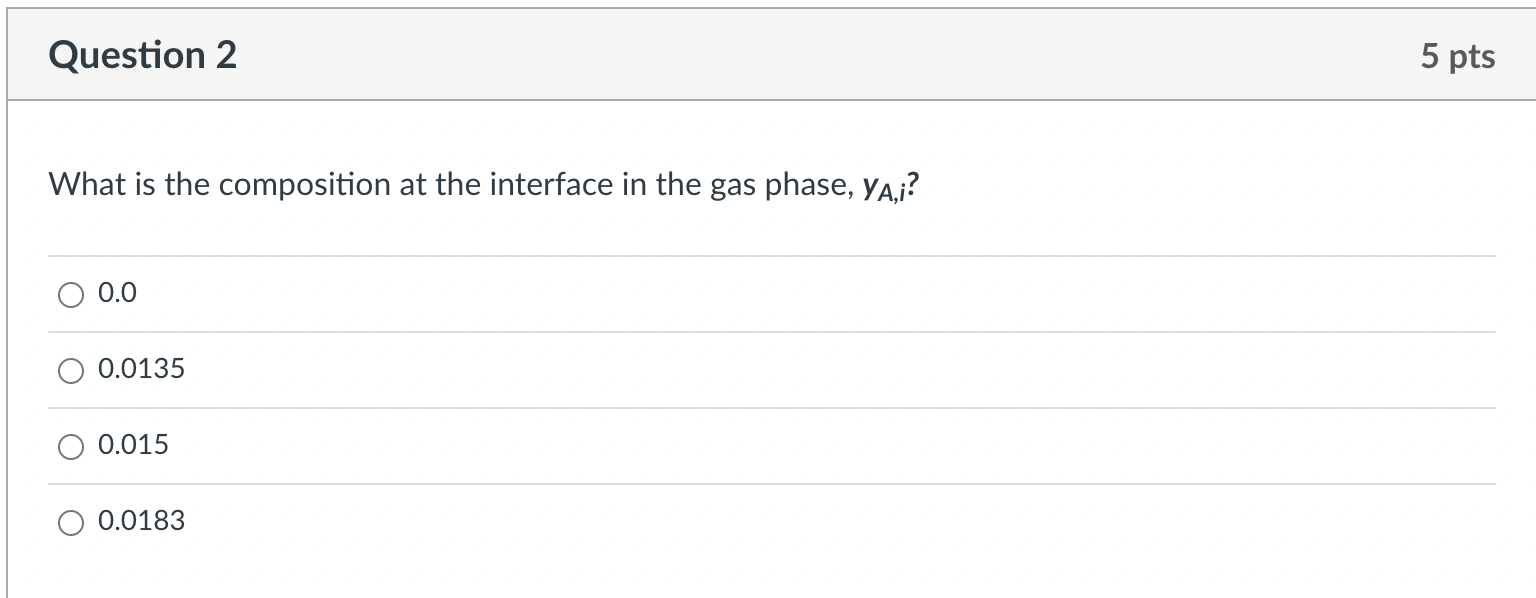Choose the 0.015 radio button
Screen dimensions: 1536x598
point(70,447)
